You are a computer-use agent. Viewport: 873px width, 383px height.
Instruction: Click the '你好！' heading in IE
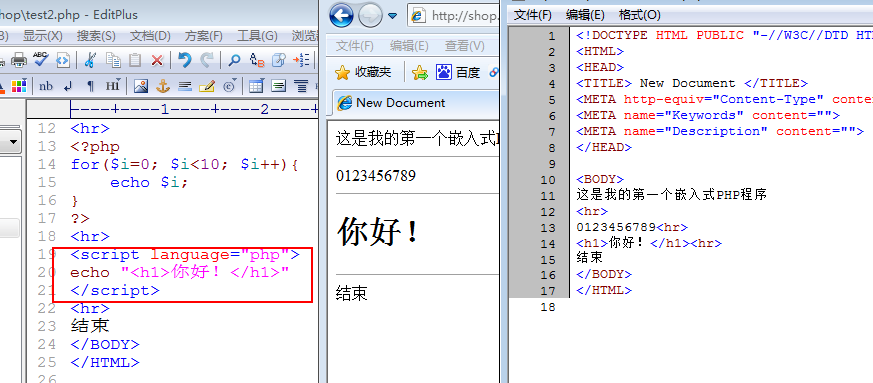click(378, 232)
